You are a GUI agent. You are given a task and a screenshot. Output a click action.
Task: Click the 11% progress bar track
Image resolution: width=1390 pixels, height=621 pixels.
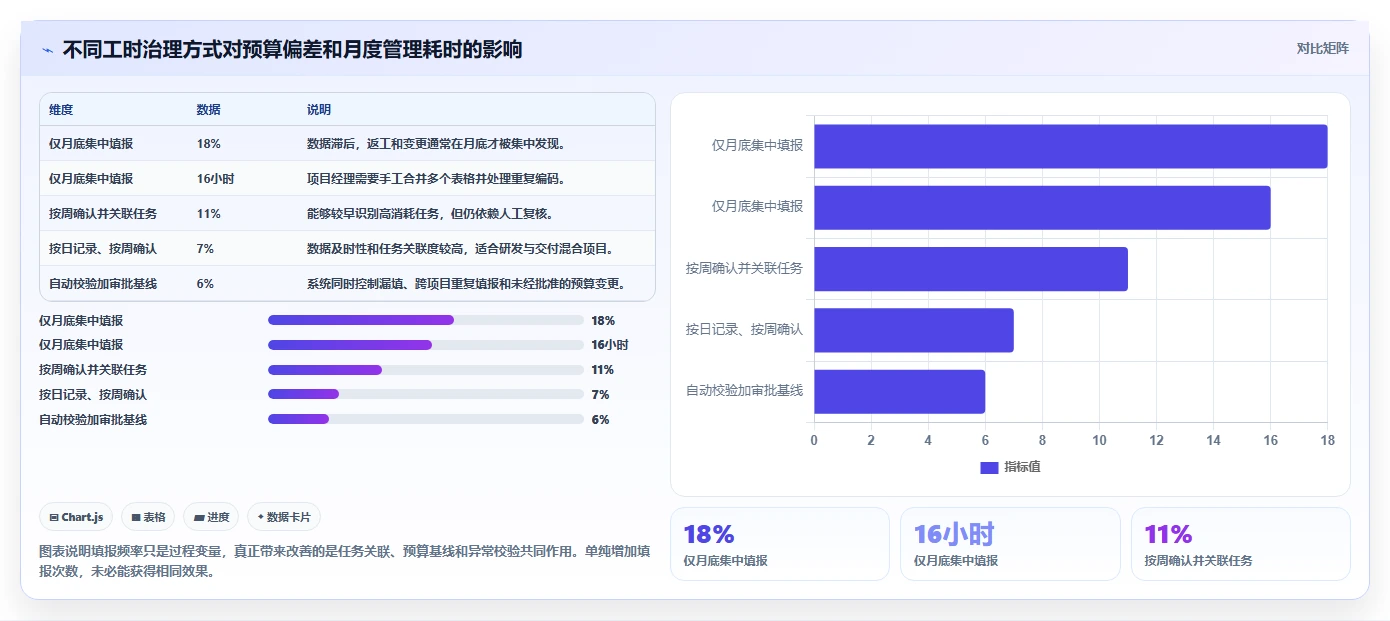(425, 370)
